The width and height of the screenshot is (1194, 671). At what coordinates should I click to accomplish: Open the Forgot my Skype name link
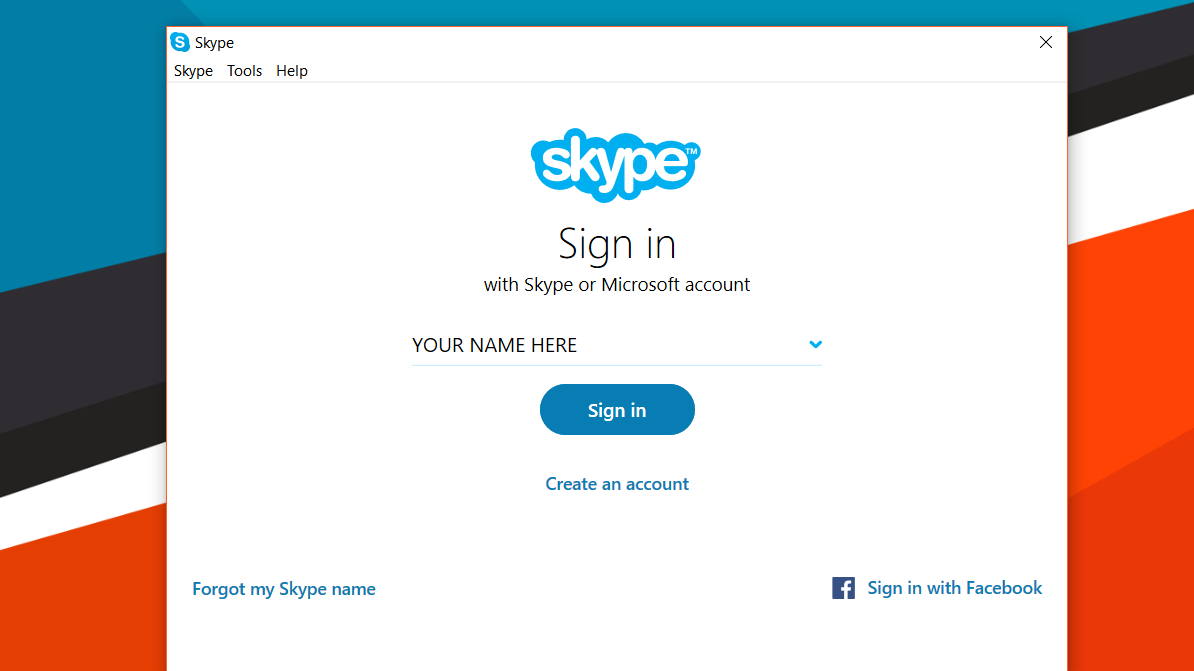tap(284, 589)
